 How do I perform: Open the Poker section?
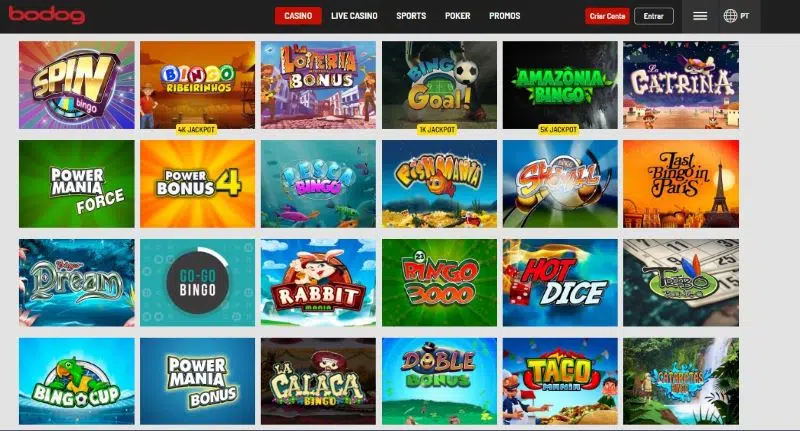tap(458, 16)
